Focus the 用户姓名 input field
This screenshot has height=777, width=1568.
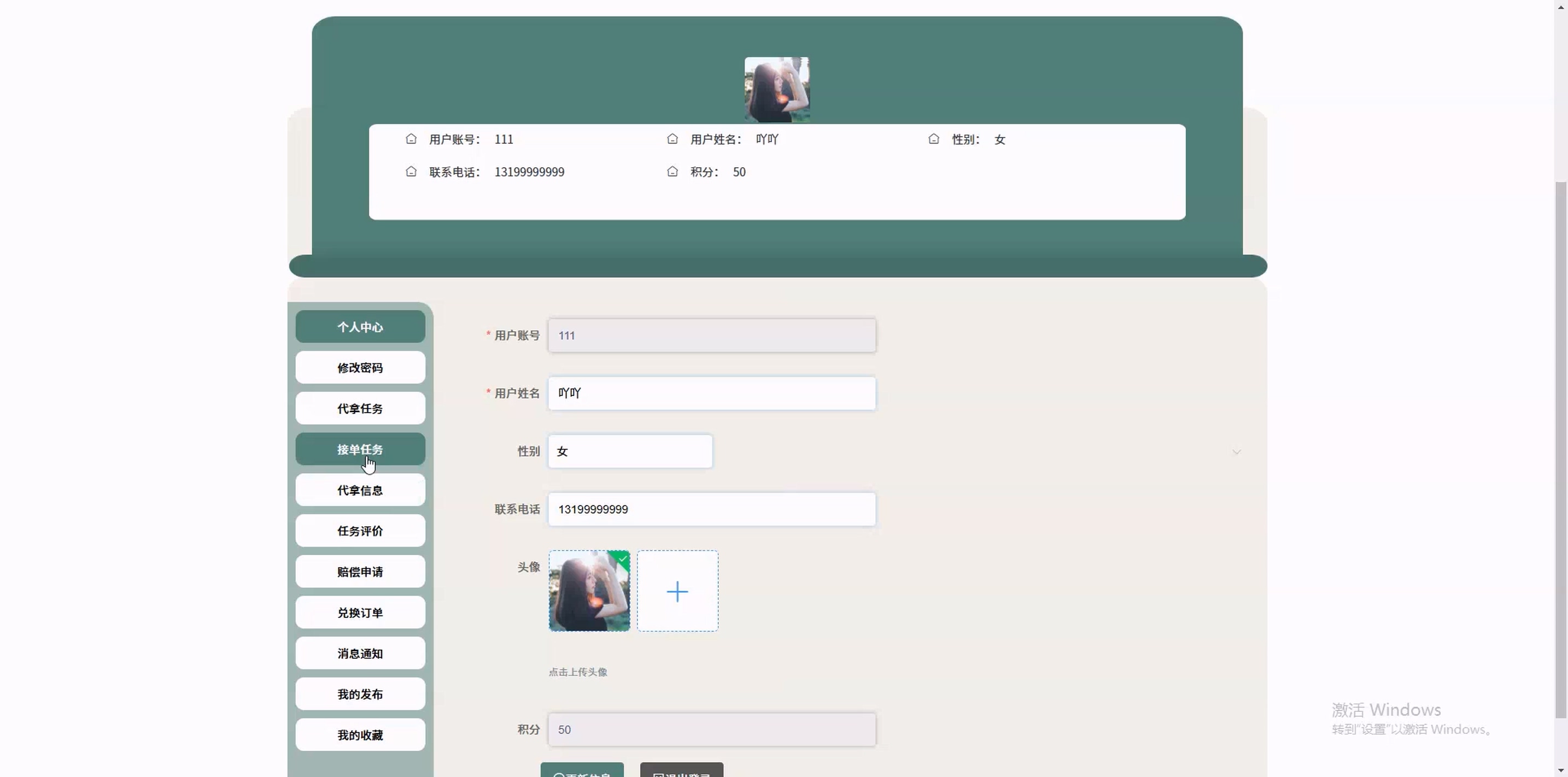(x=711, y=393)
